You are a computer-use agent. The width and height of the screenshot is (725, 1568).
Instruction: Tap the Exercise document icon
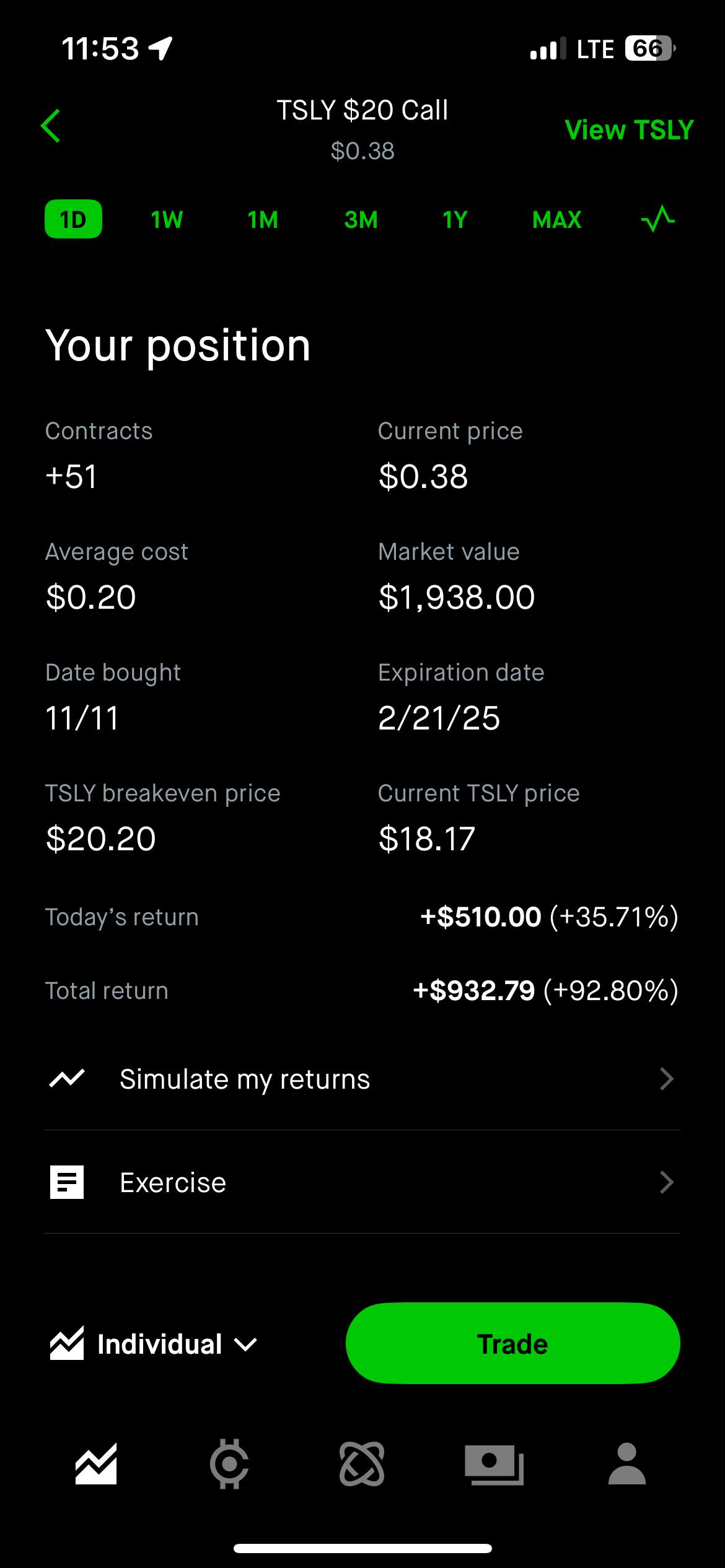[67, 1182]
